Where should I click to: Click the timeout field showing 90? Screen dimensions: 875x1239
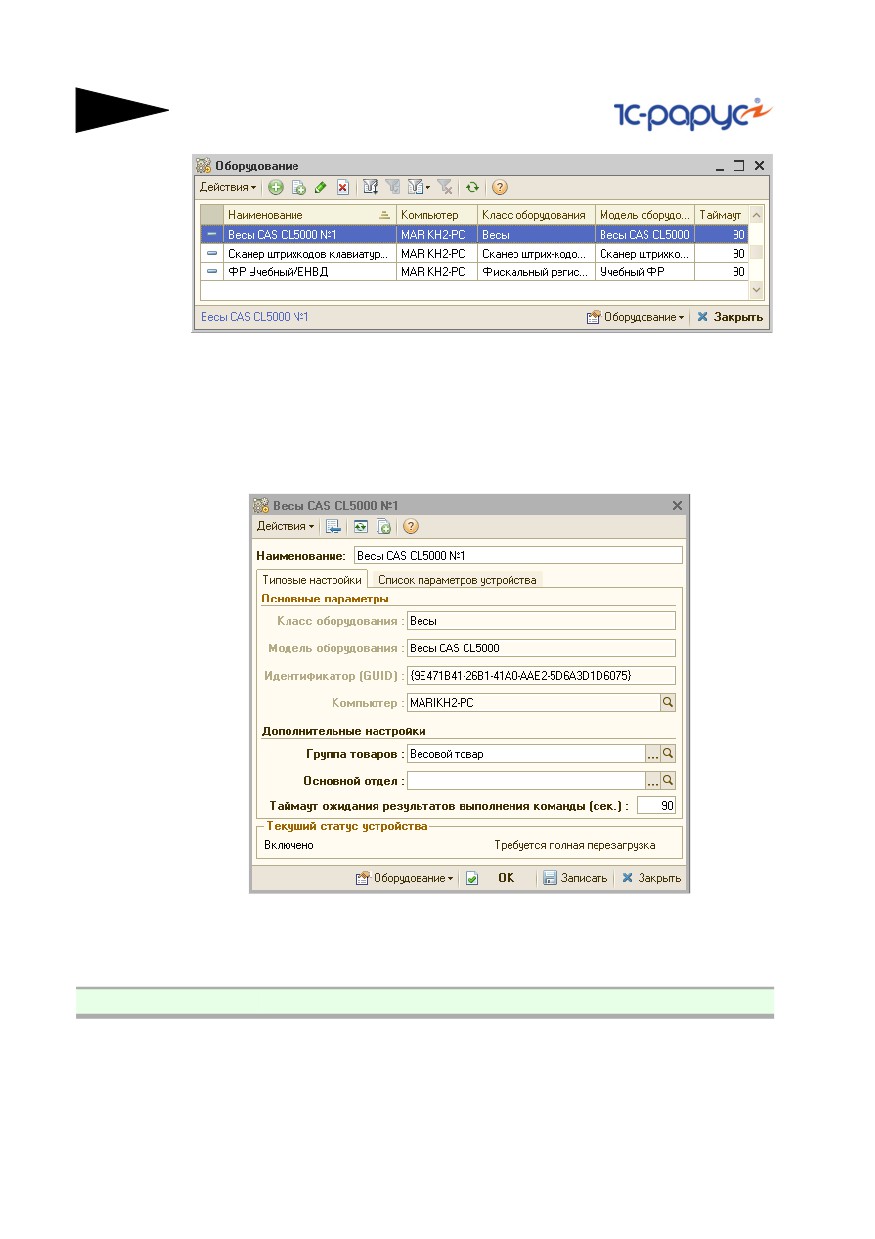pyautogui.click(x=657, y=806)
